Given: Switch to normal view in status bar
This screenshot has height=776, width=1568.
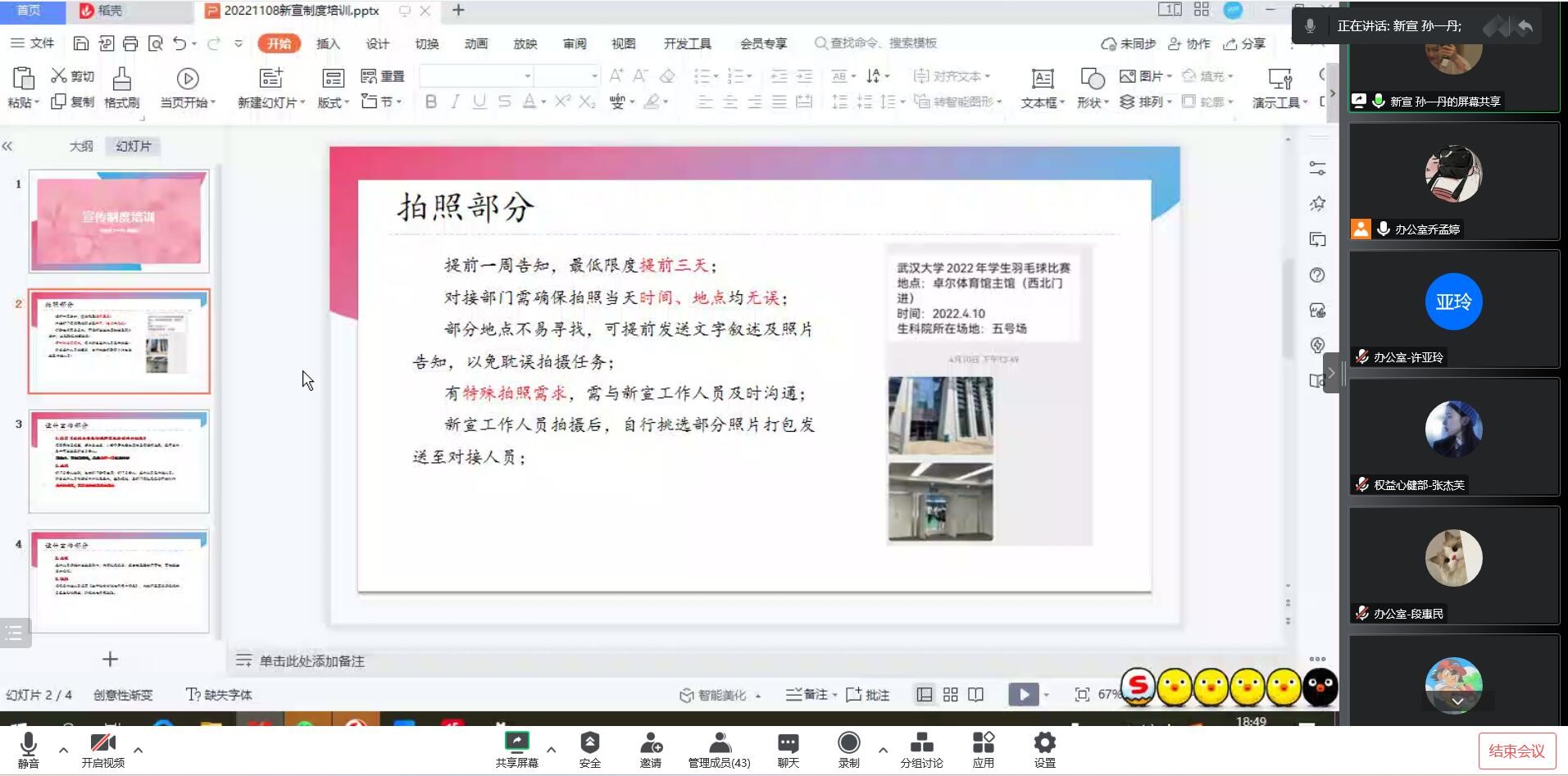Looking at the screenshot, I should [925, 695].
